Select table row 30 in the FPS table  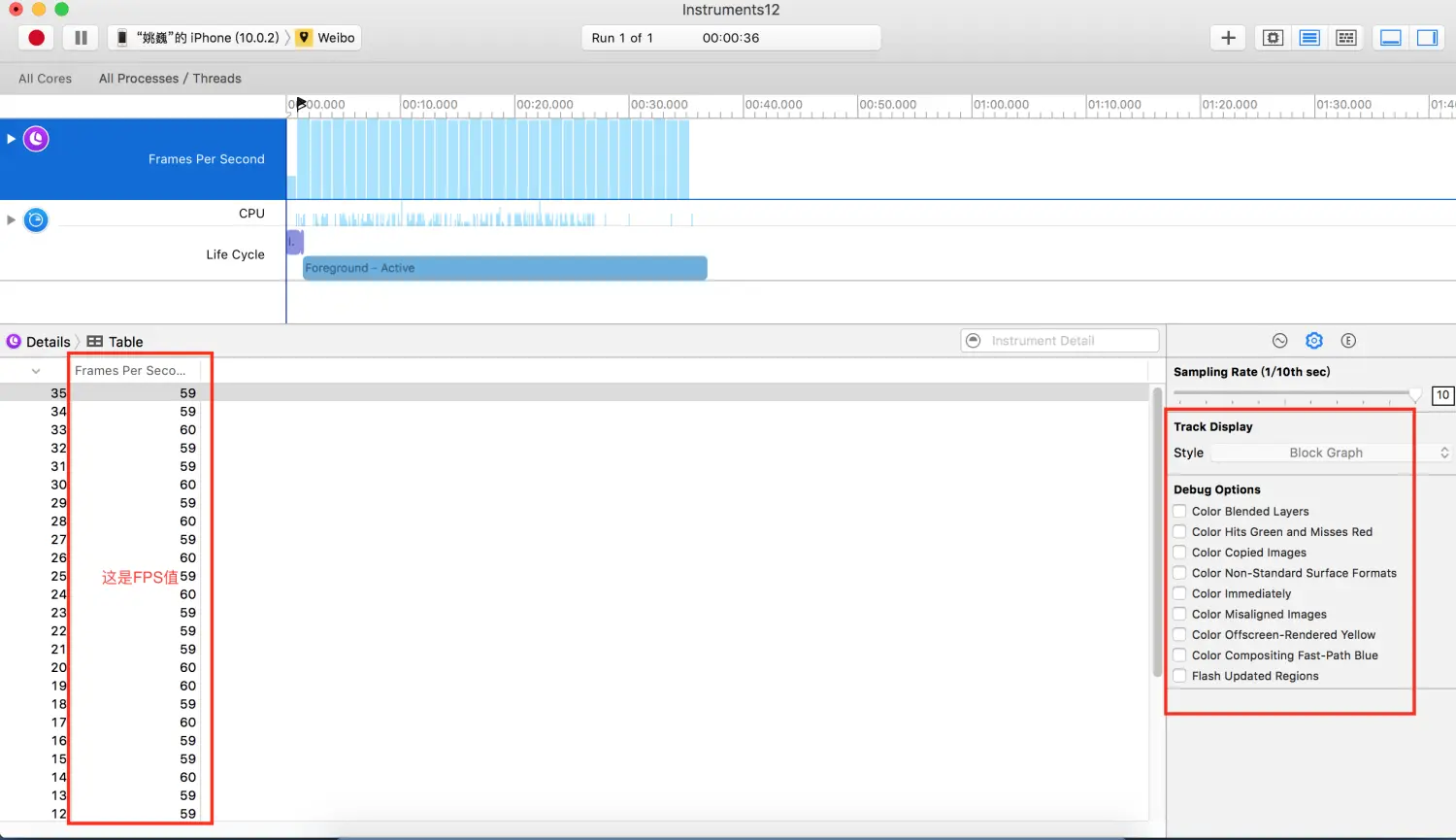click(575, 485)
